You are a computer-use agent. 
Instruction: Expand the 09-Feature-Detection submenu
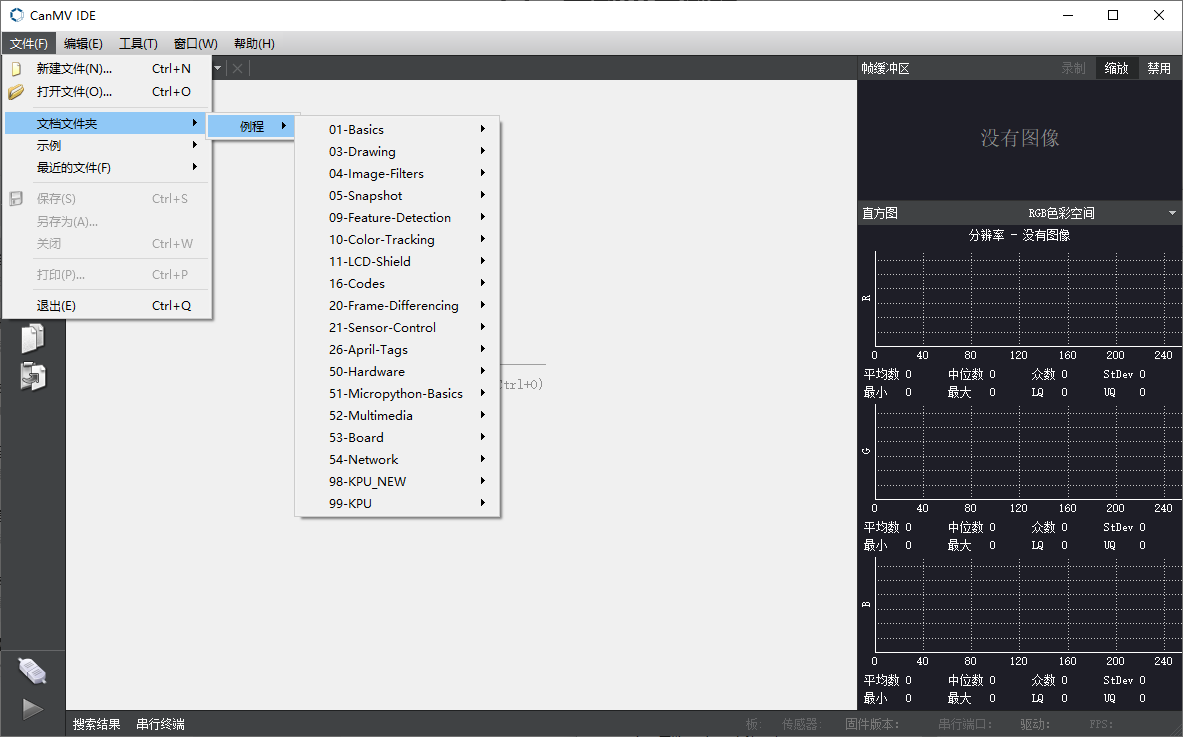point(398,217)
